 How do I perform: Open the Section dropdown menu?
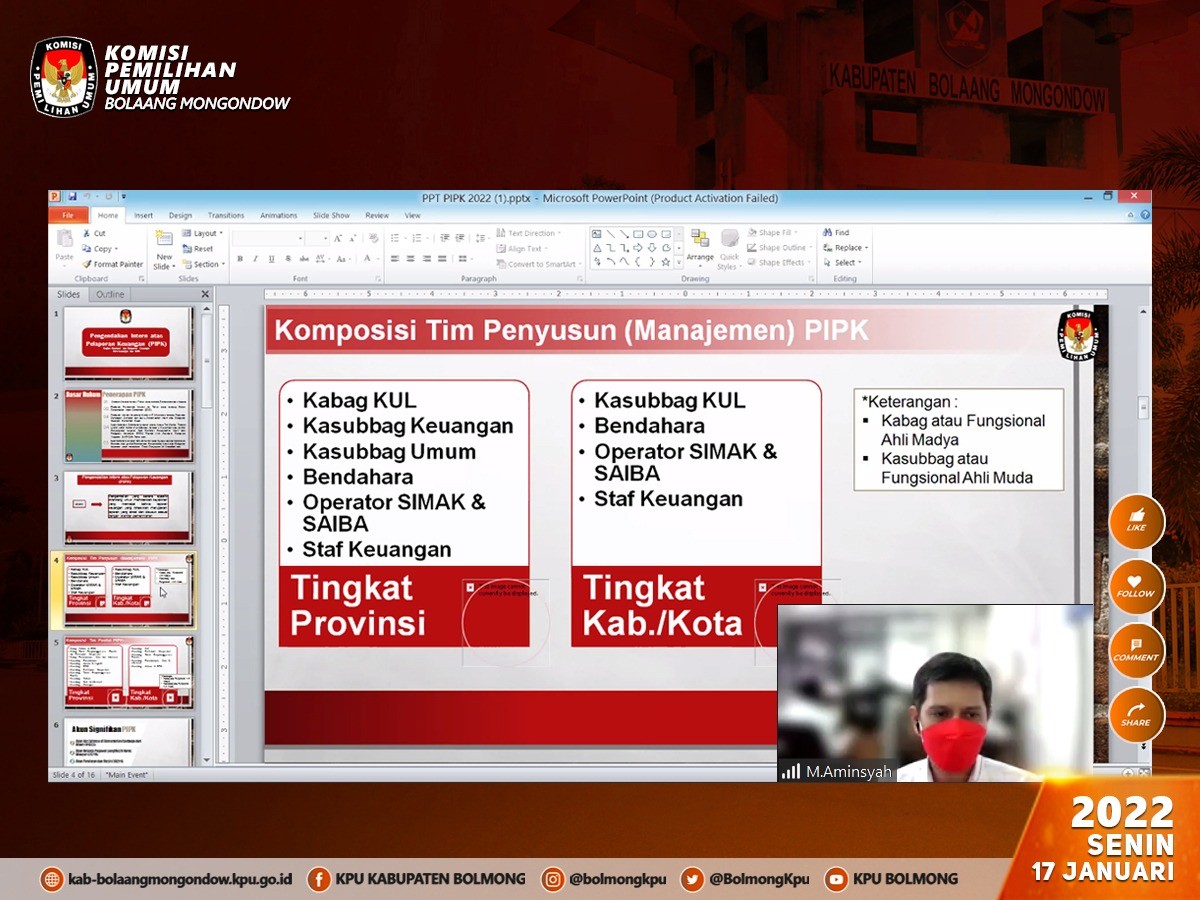click(205, 264)
